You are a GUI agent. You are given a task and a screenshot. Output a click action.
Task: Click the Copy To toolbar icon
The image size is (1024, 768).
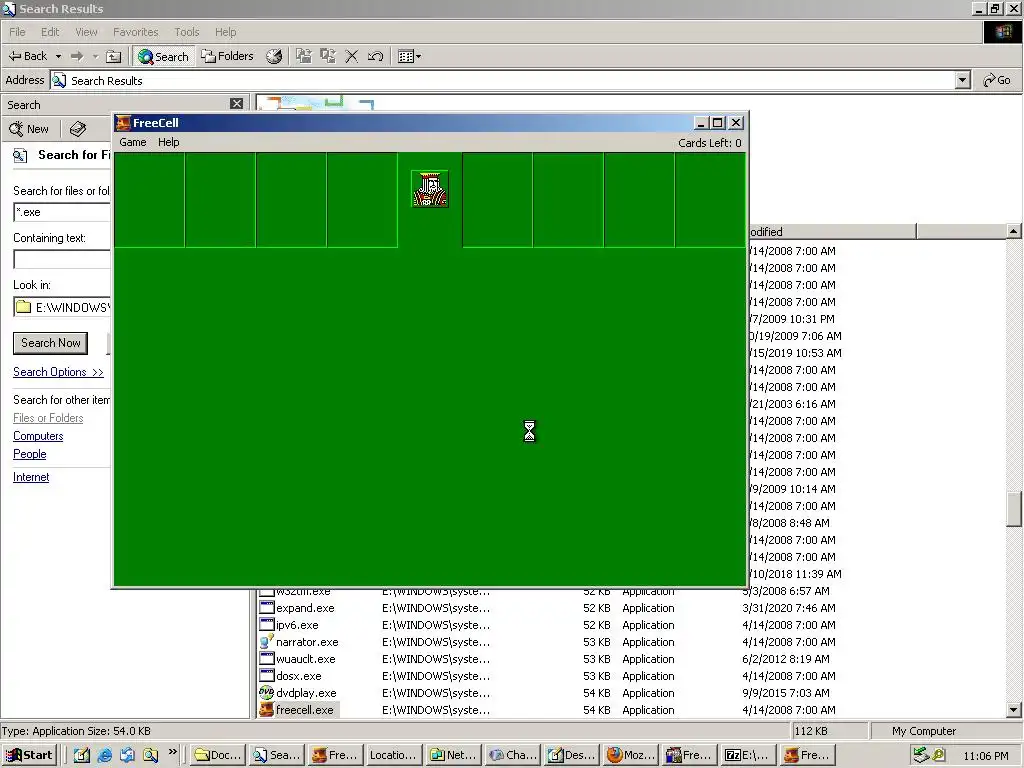[x=328, y=56]
